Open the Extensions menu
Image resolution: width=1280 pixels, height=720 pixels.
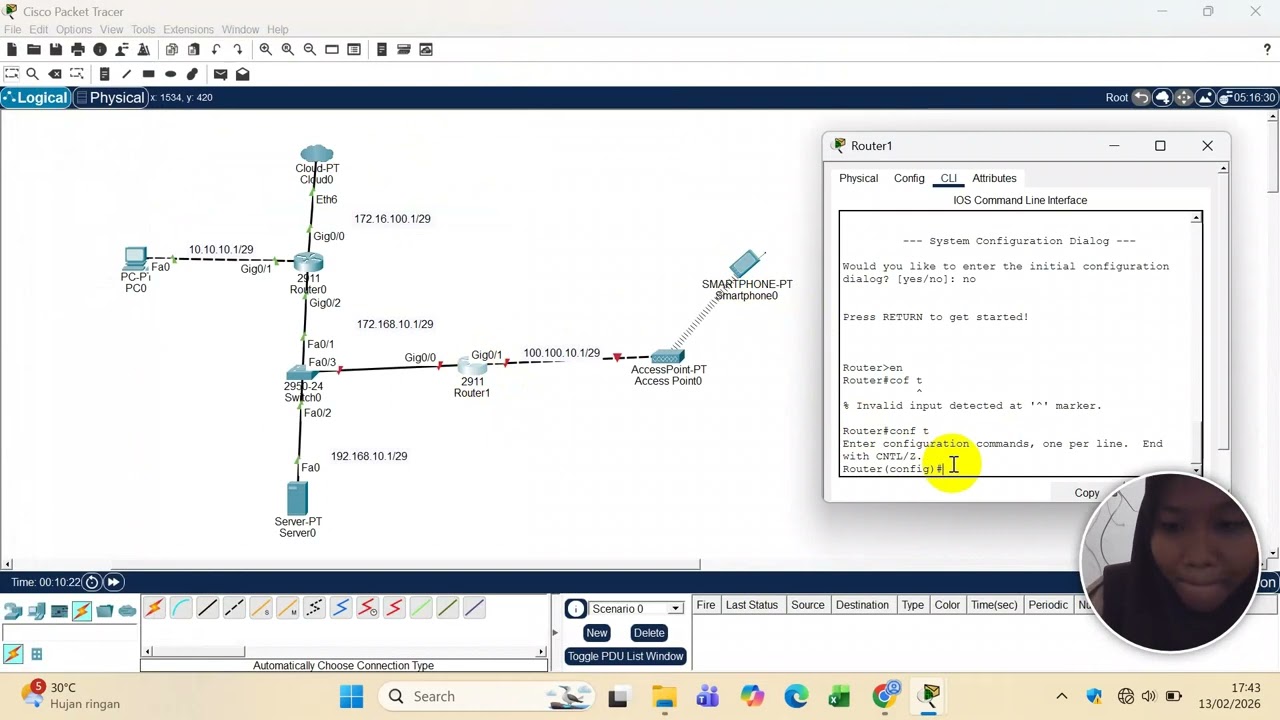(x=188, y=30)
